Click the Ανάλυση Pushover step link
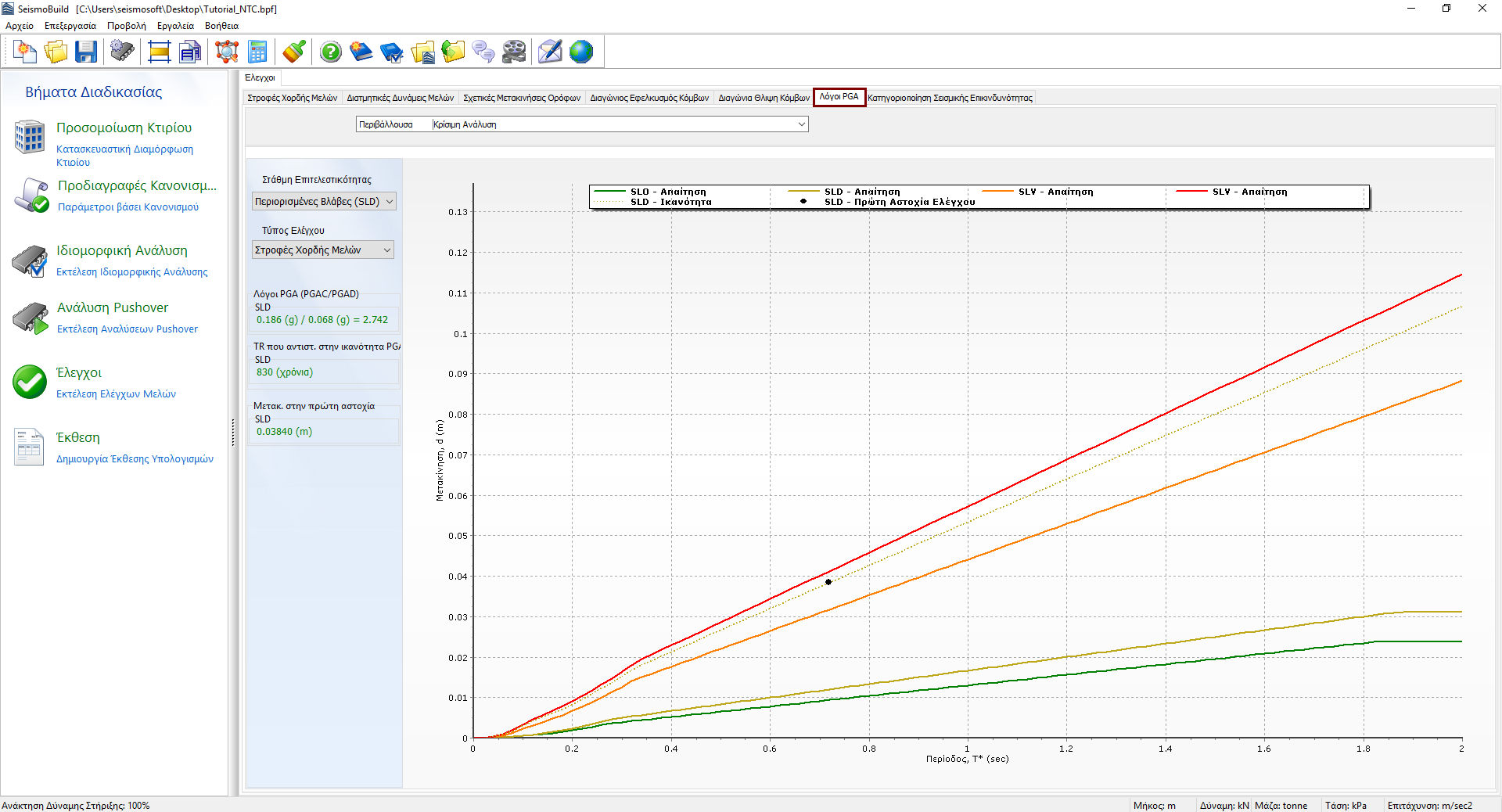Image resolution: width=1502 pixels, height=812 pixels. tap(113, 307)
